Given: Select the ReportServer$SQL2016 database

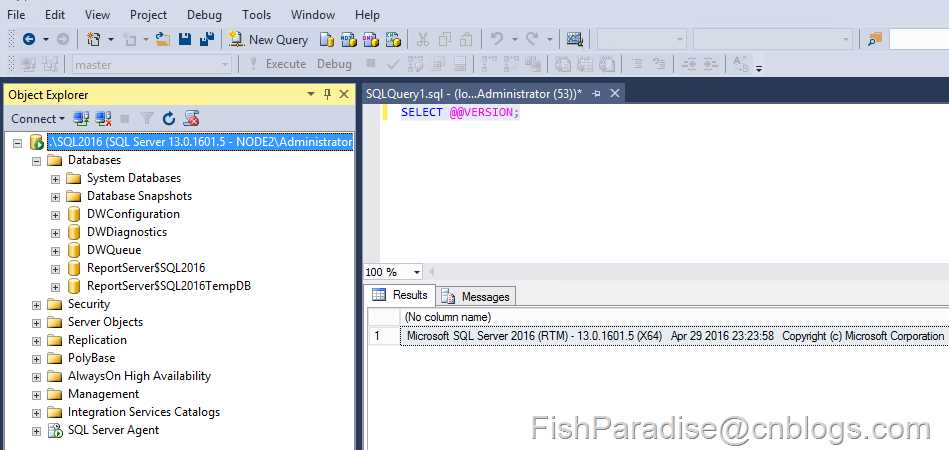Looking at the screenshot, I should pos(146,268).
